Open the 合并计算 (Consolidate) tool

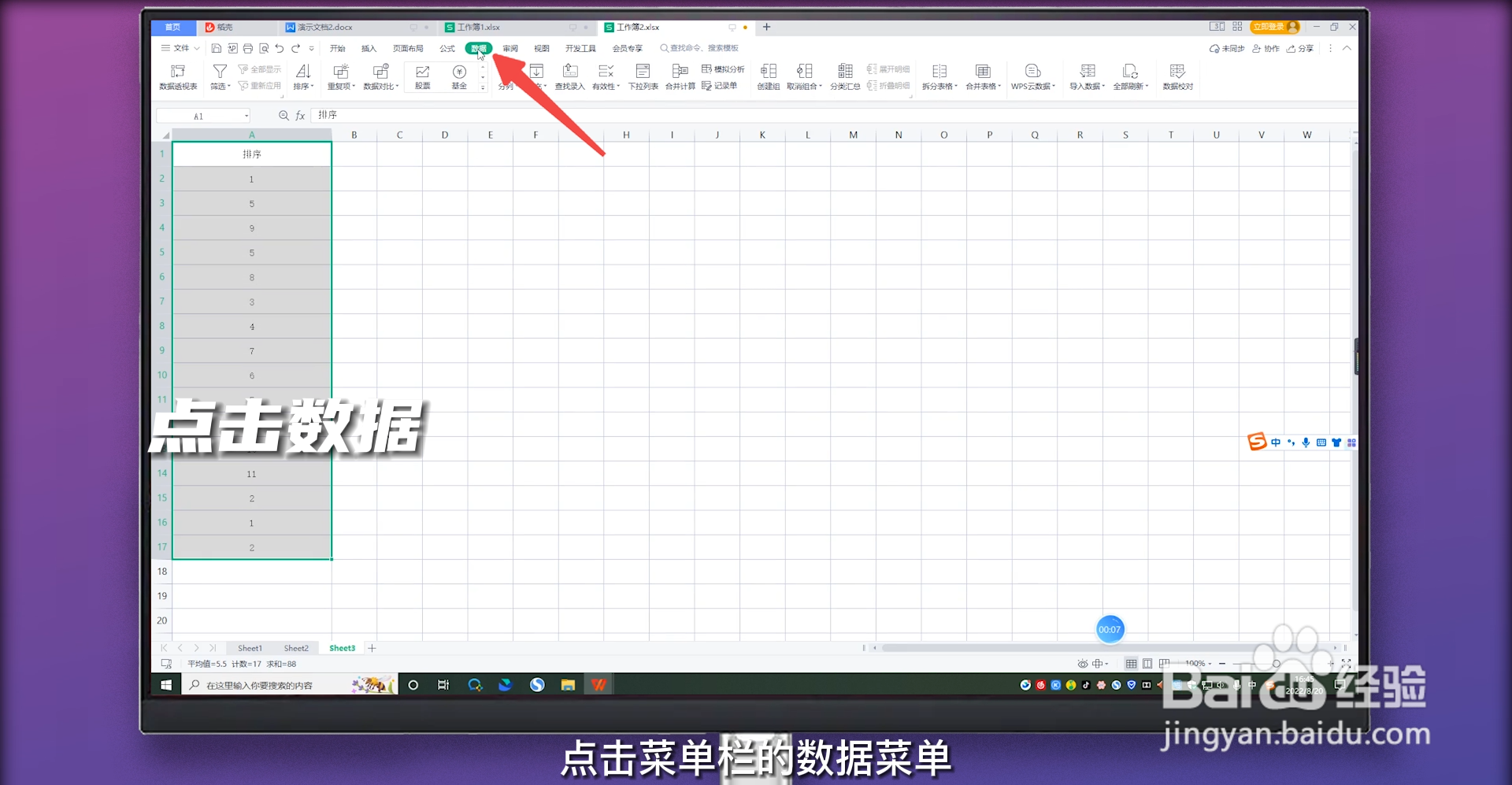tap(680, 76)
